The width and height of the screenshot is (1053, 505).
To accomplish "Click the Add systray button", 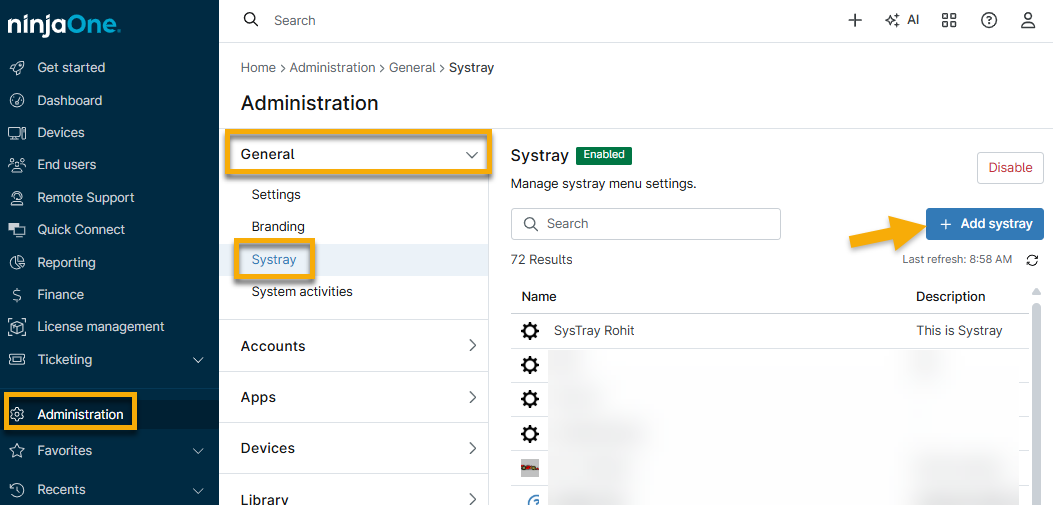I will coord(985,224).
